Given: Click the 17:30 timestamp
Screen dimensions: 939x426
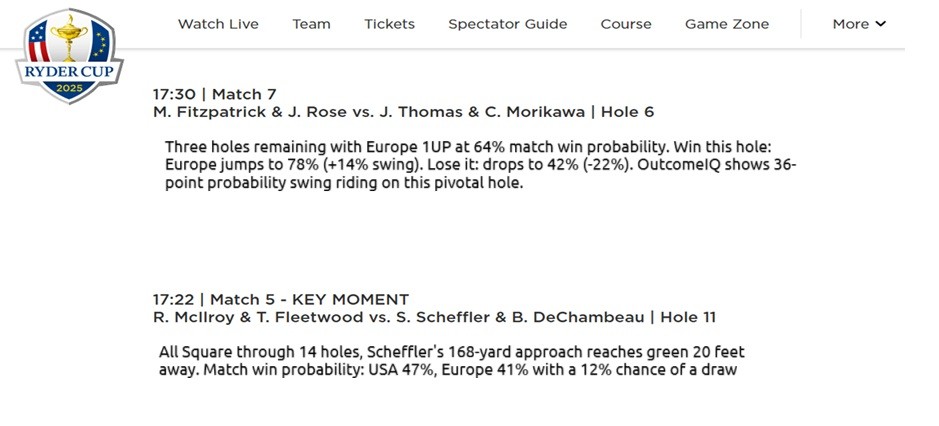Looking at the screenshot, I should coord(172,94).
